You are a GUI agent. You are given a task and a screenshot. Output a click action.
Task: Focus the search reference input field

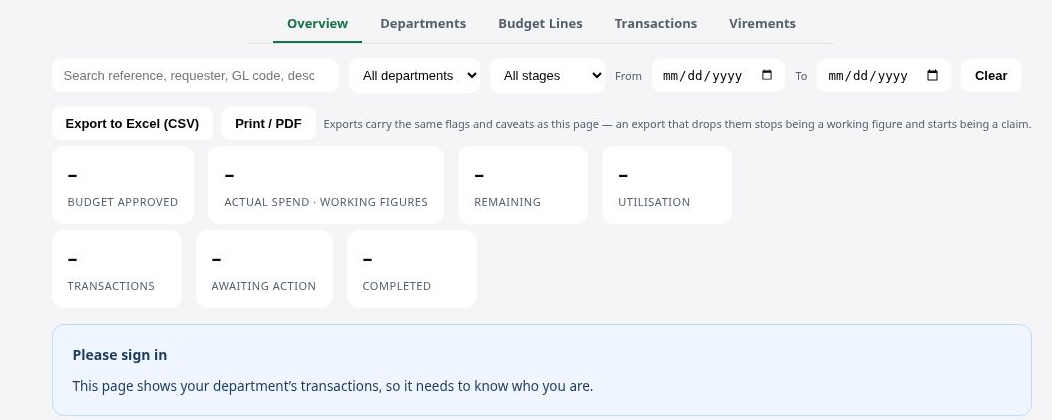click(195, 76)
